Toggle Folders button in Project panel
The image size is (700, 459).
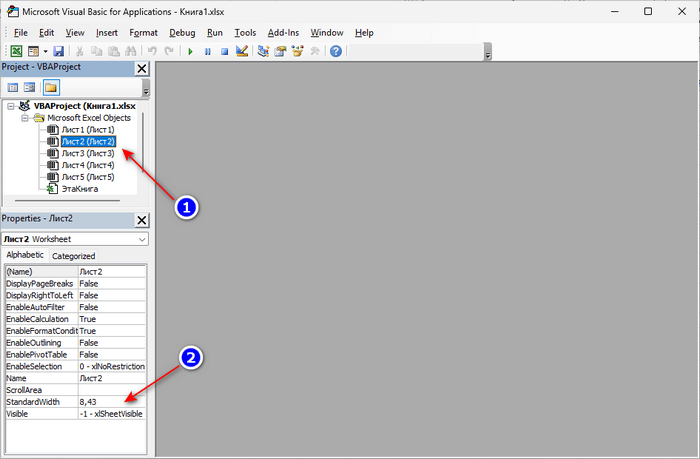(50, 88)
